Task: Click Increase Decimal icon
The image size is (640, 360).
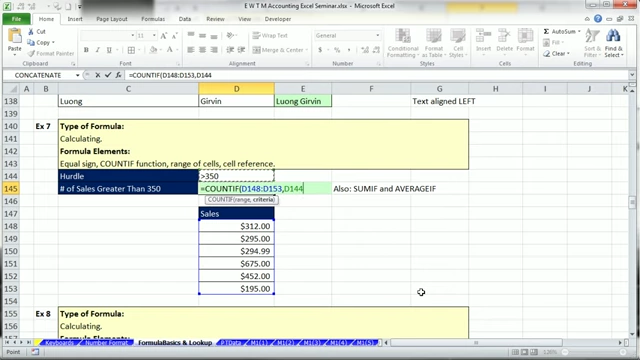Action: (x=365, y=50)
